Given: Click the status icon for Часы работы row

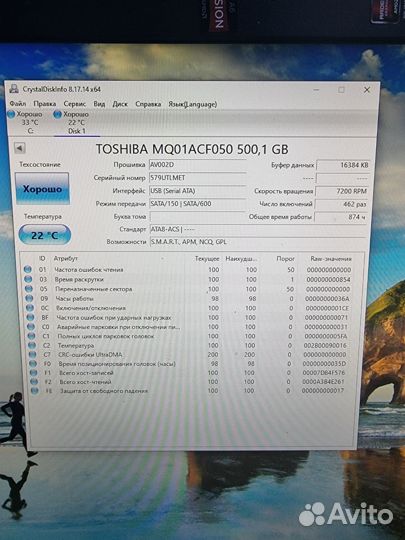Looking at the screenshot, I should pyautogui.click(x=29, y=299).
